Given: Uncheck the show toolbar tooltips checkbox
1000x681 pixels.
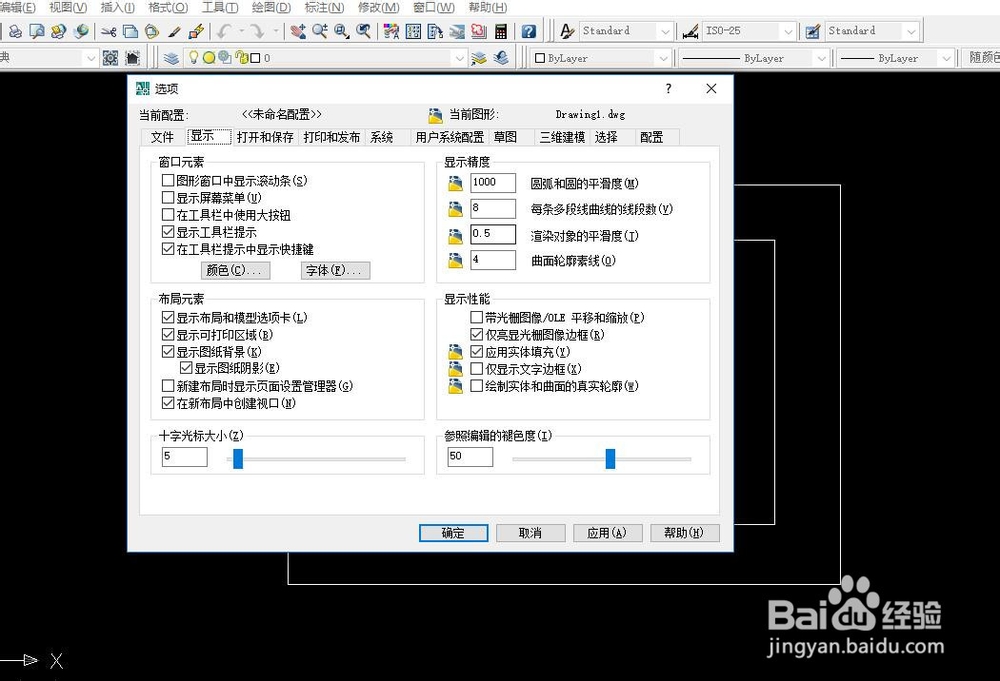Looking at the screenshot, I should click(x=168, y=232).
